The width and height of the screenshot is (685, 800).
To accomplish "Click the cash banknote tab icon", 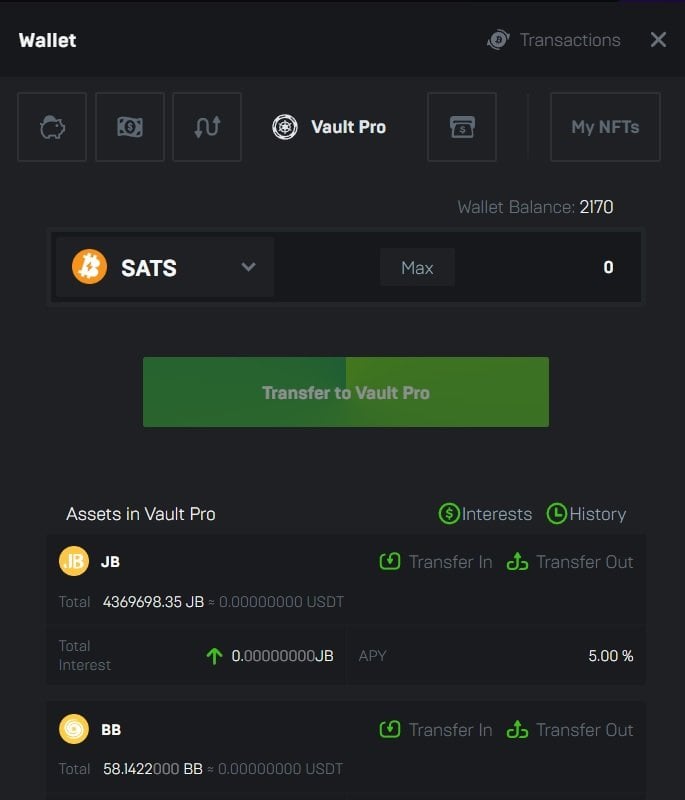I will [130, 127].
